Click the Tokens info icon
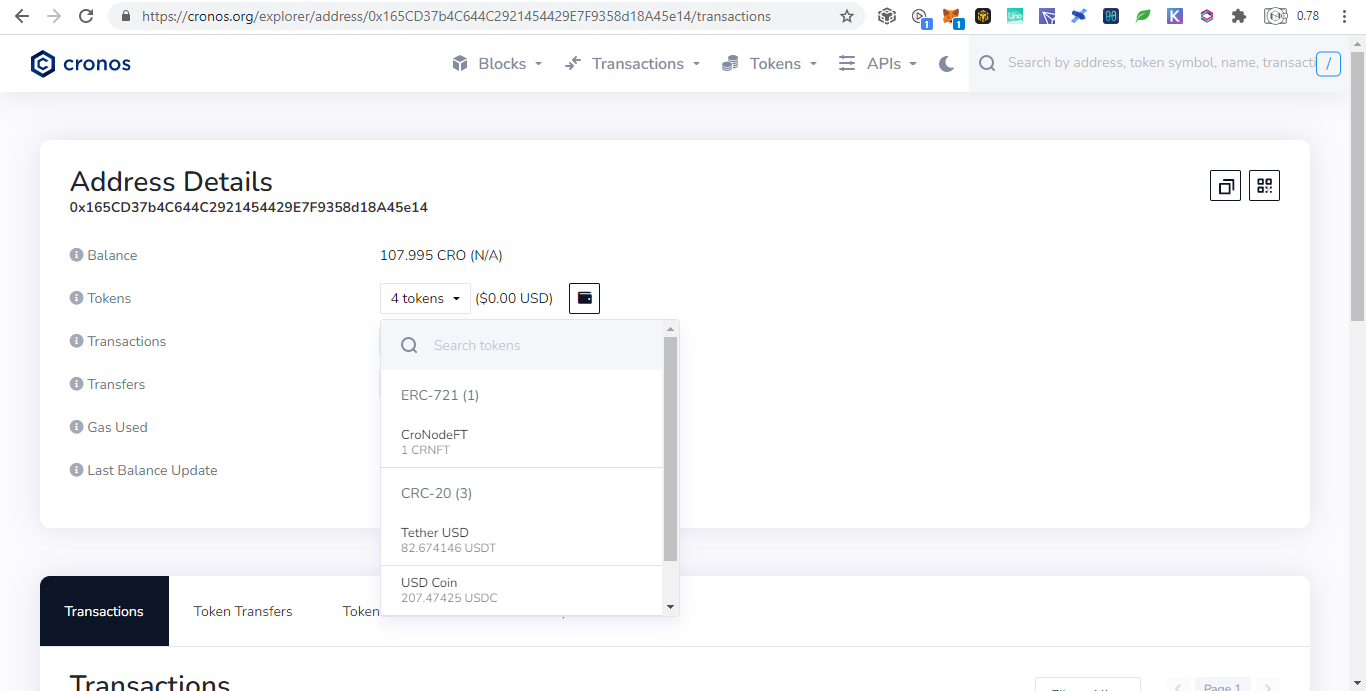Viewport: 1366px width, 691px height. point(76,298)
